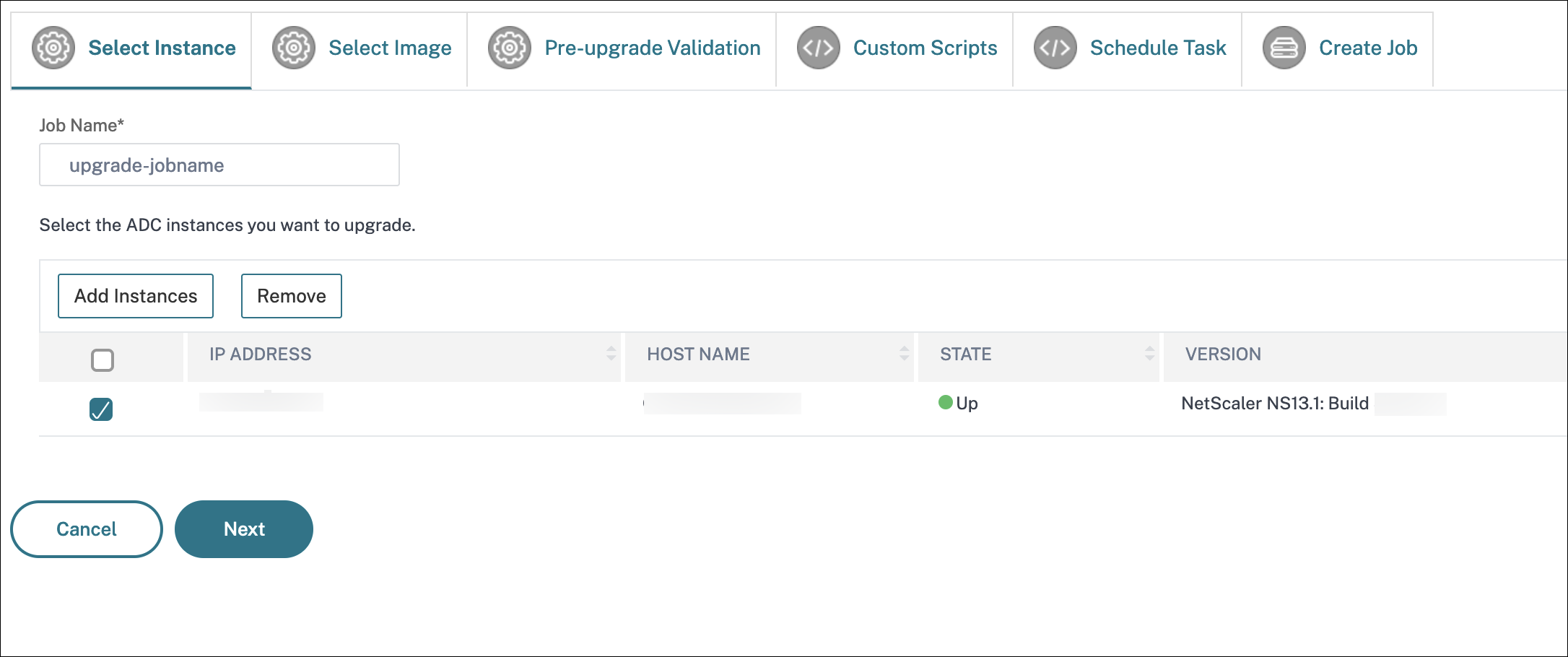Click the Add Instances button
1568x657 pixels.
pyautogui.click(x=136, y=296)
